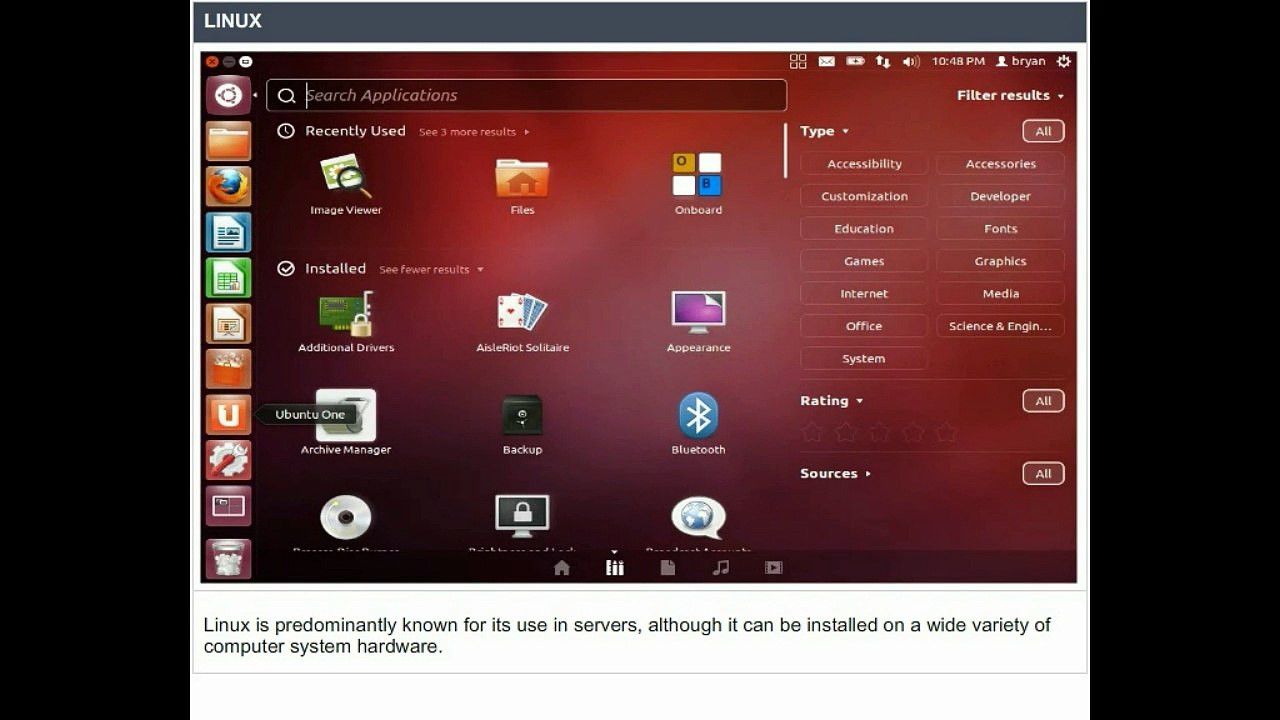
Task: Launch Archive Manager
Action: click(x=346, y=424)
